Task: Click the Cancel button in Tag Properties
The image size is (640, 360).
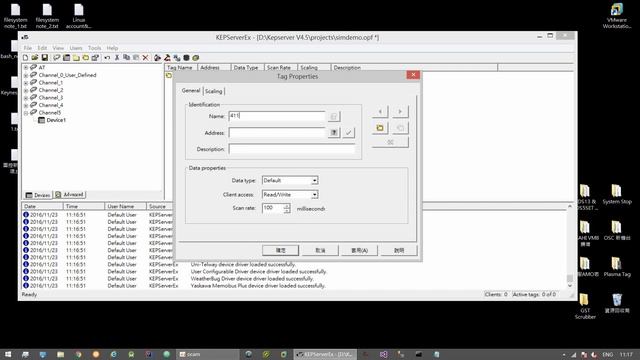Action: [x=320, y=250]
